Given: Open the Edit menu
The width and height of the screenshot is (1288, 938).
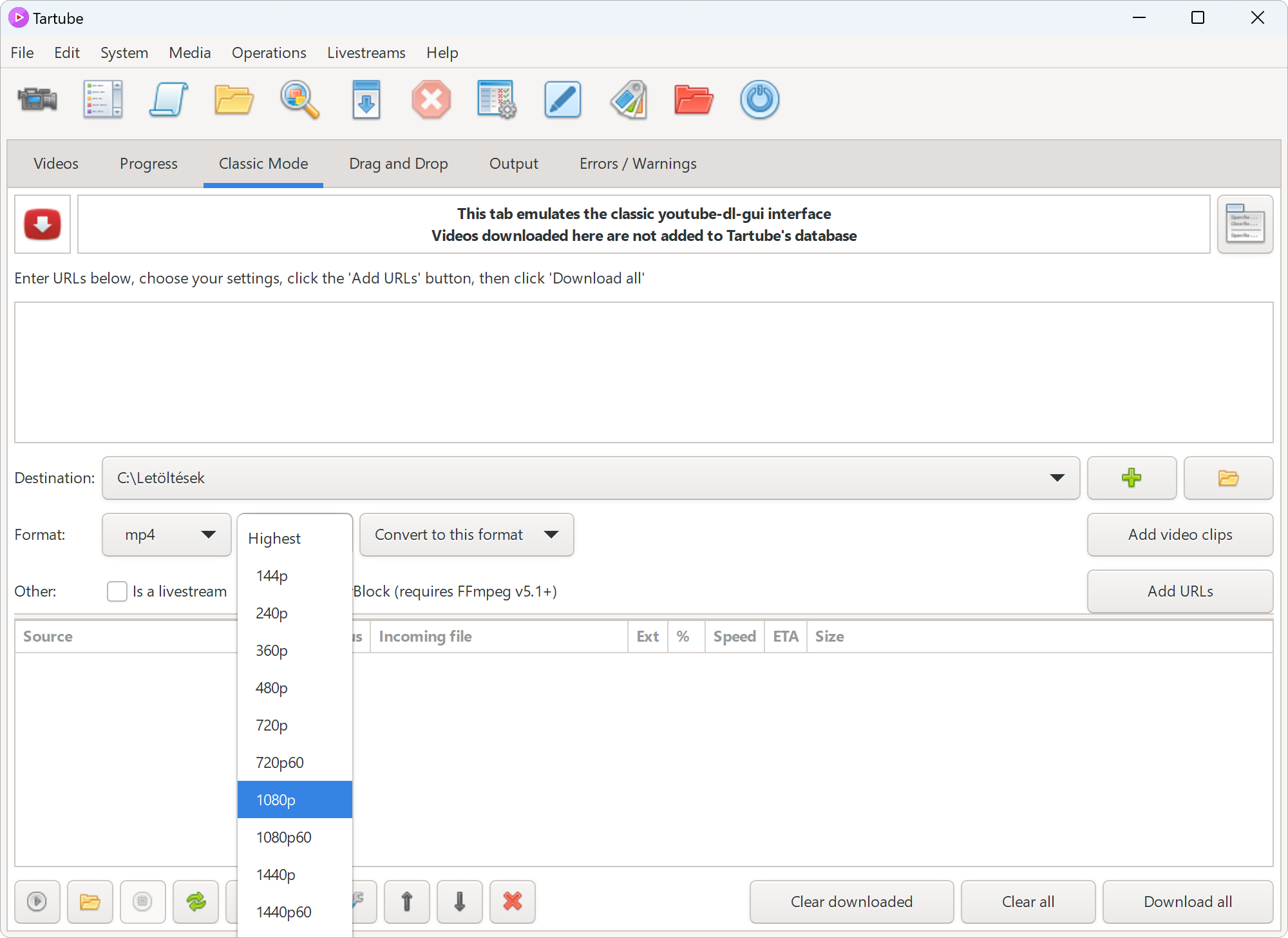Looking at the screenshot, I should pyautogui.click(x=67, y=53).
